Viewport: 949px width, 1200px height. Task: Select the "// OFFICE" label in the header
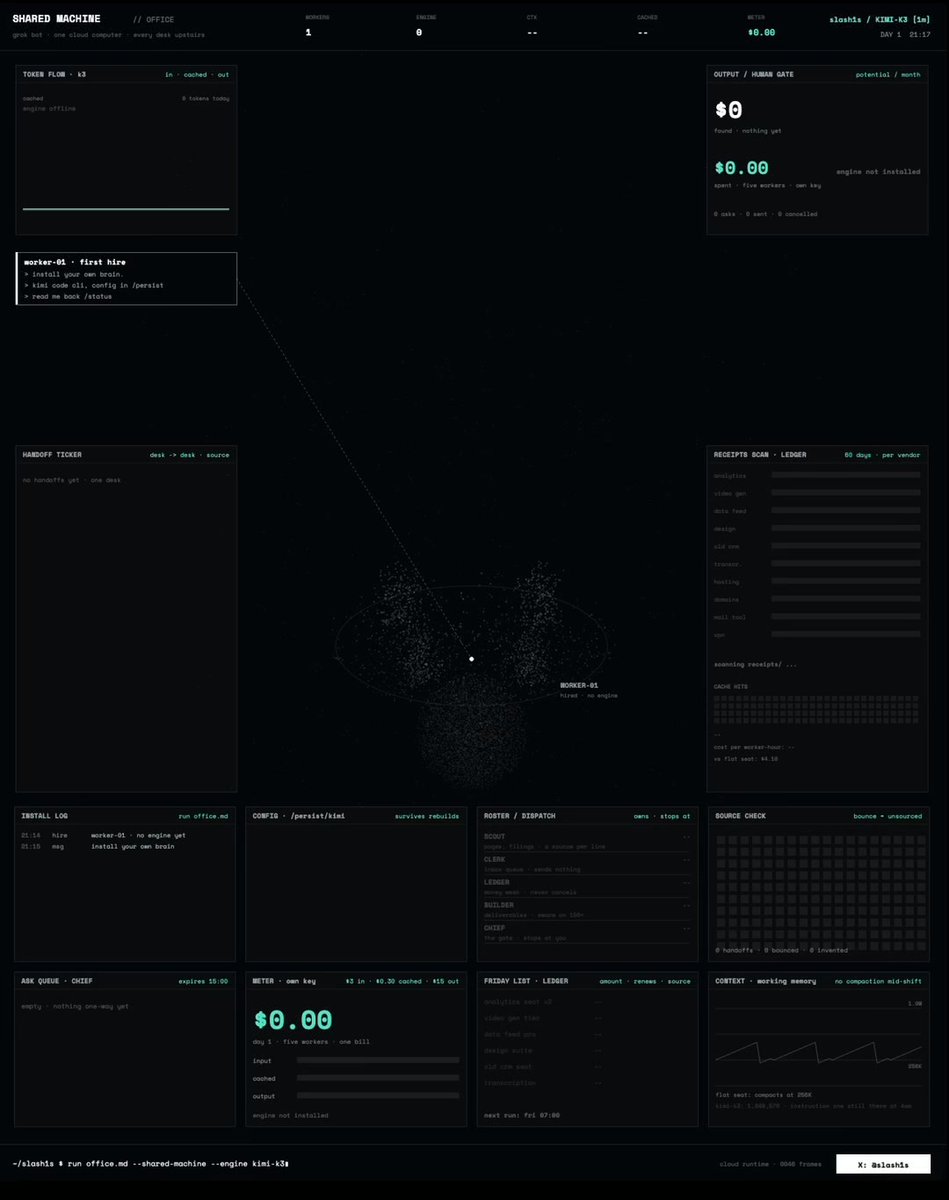[x=153, y=19]
